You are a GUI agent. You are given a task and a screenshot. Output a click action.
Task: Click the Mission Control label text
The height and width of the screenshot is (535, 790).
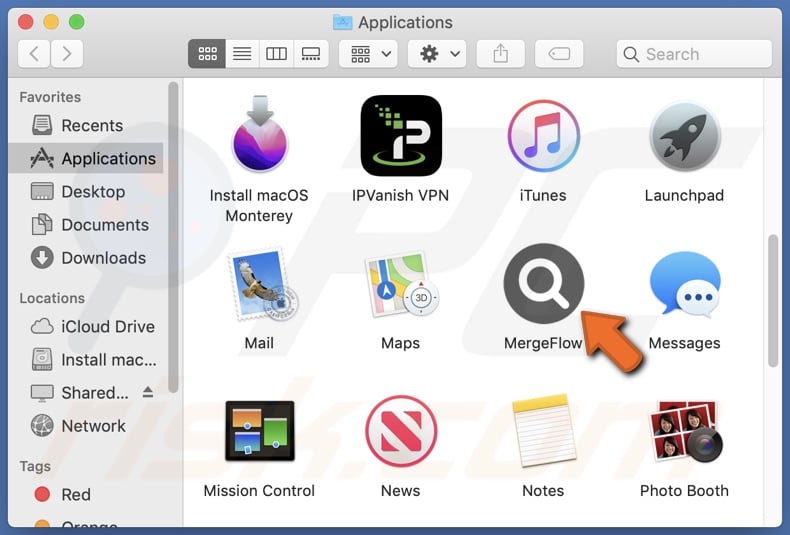259,491
